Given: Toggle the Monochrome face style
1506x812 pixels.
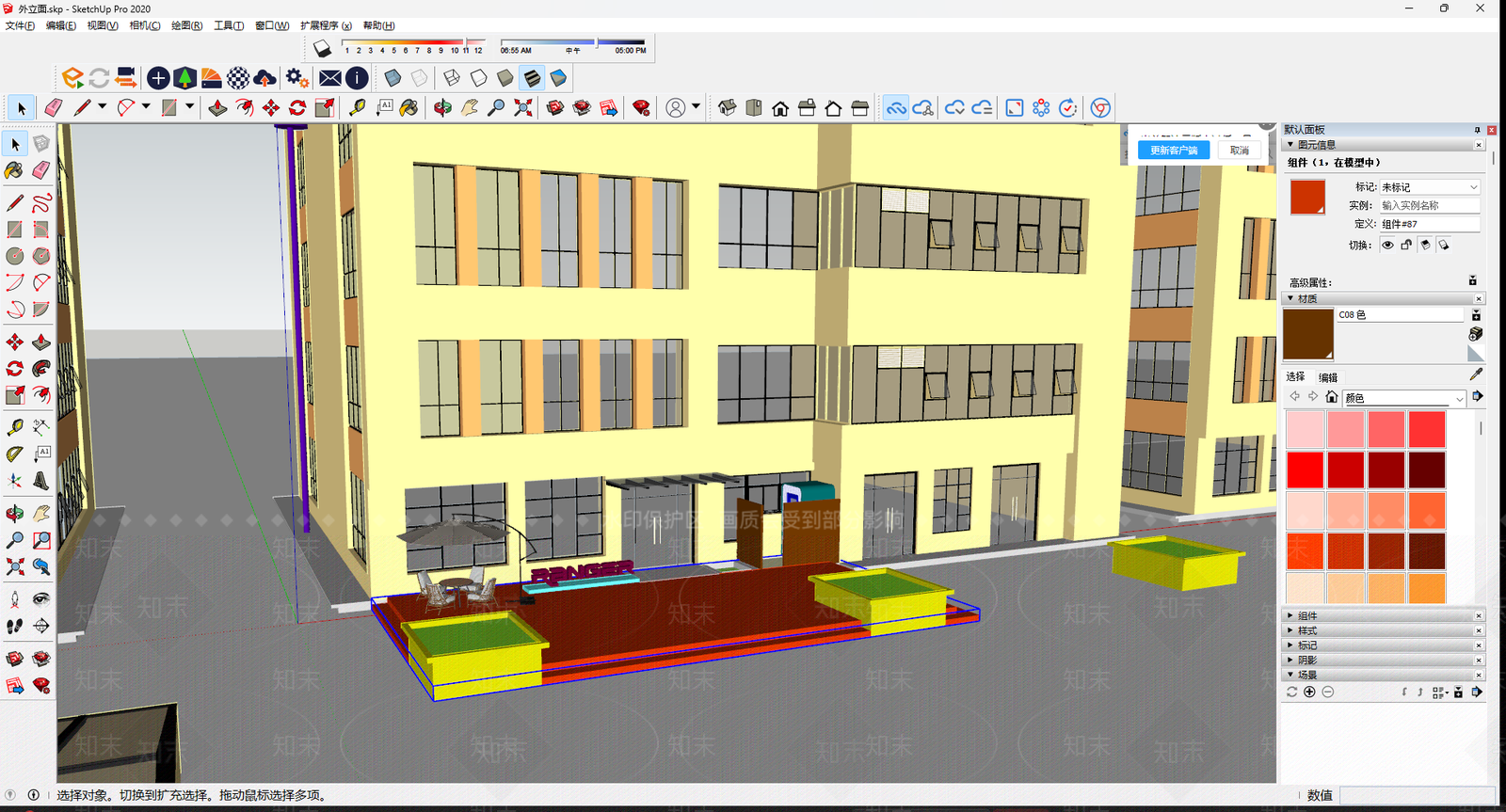Looking at the screenshot, I should (558, 78).
